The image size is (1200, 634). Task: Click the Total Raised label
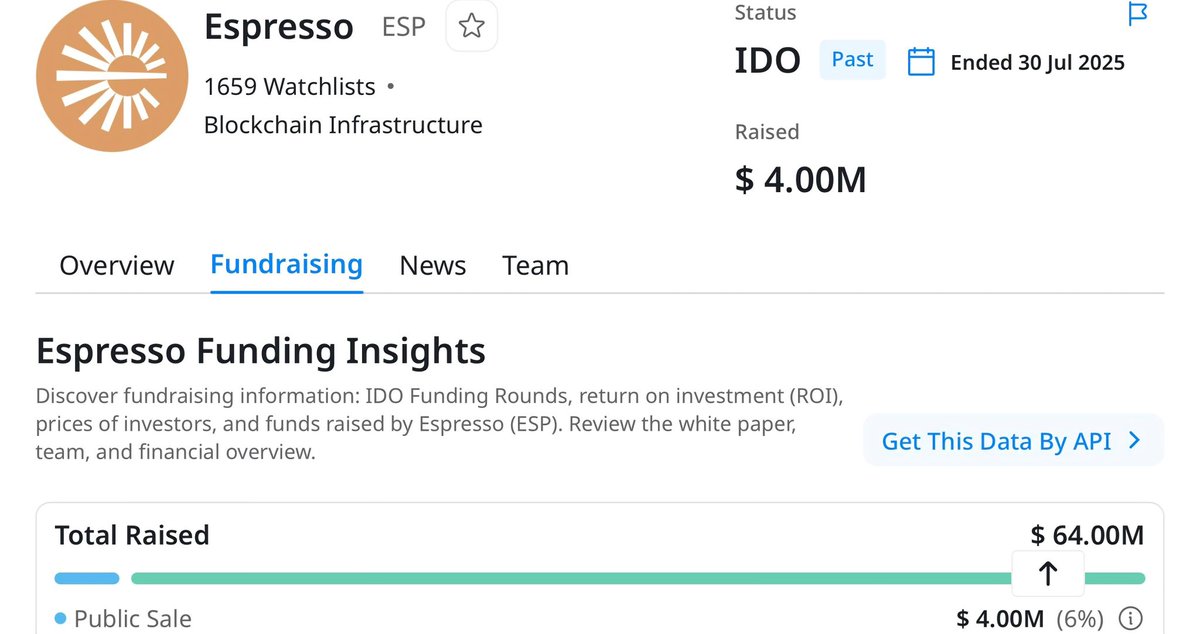click(132, 535)
